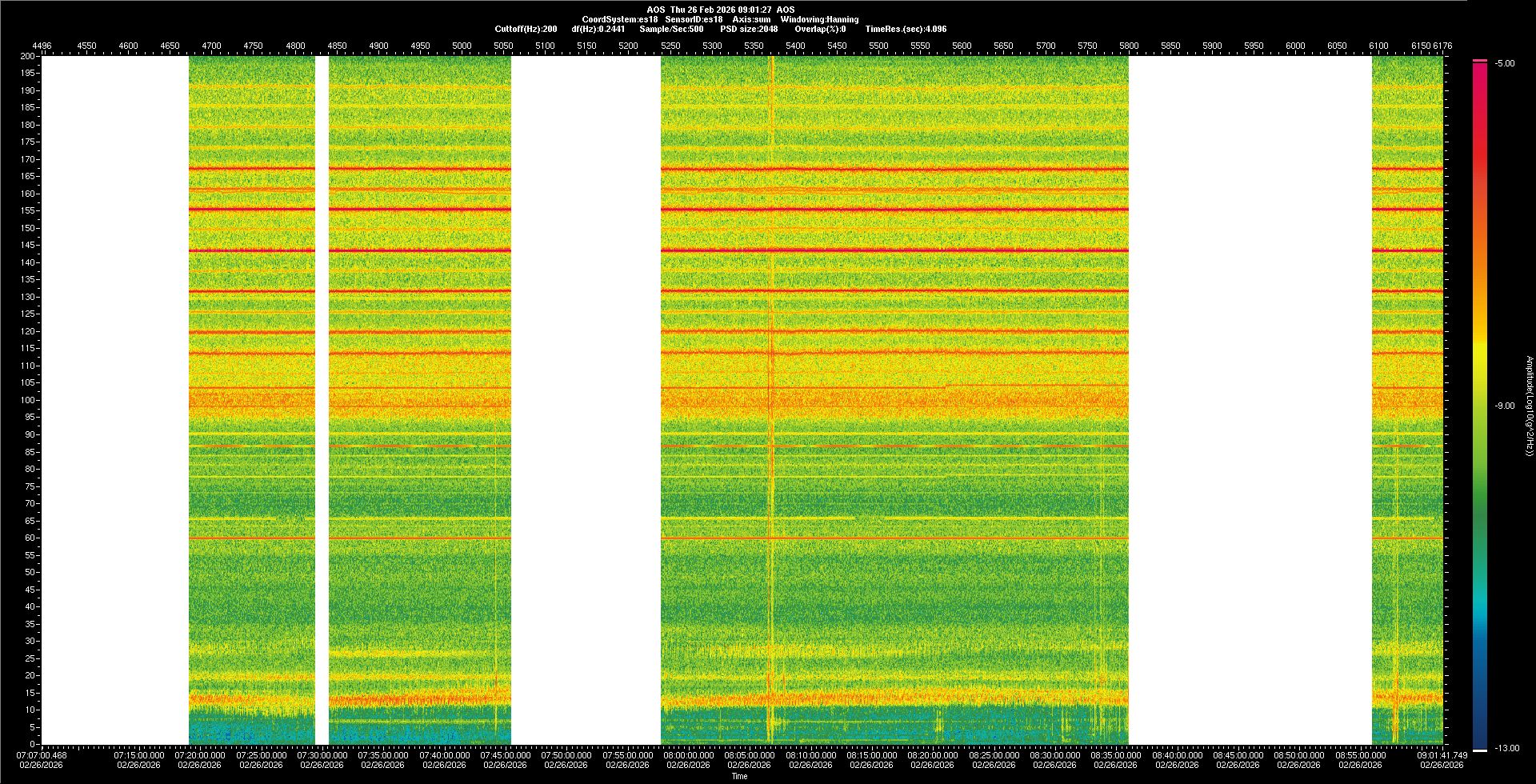Click the Time label below the x-axis

coord(739,776)
